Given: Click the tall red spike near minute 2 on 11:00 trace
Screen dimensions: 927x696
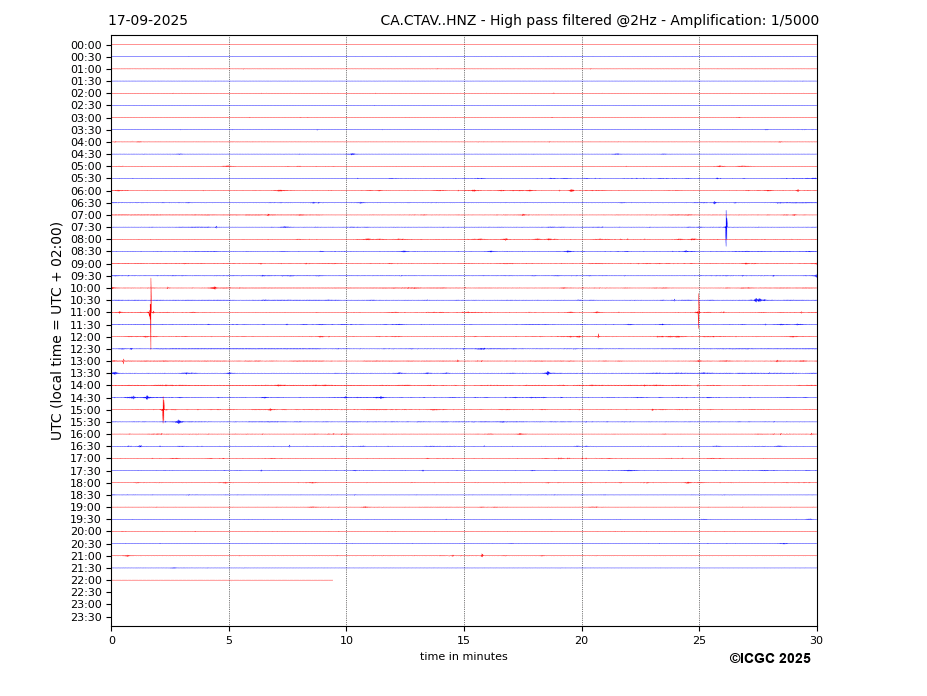Looking at the screenshot, I should point(150,313).
